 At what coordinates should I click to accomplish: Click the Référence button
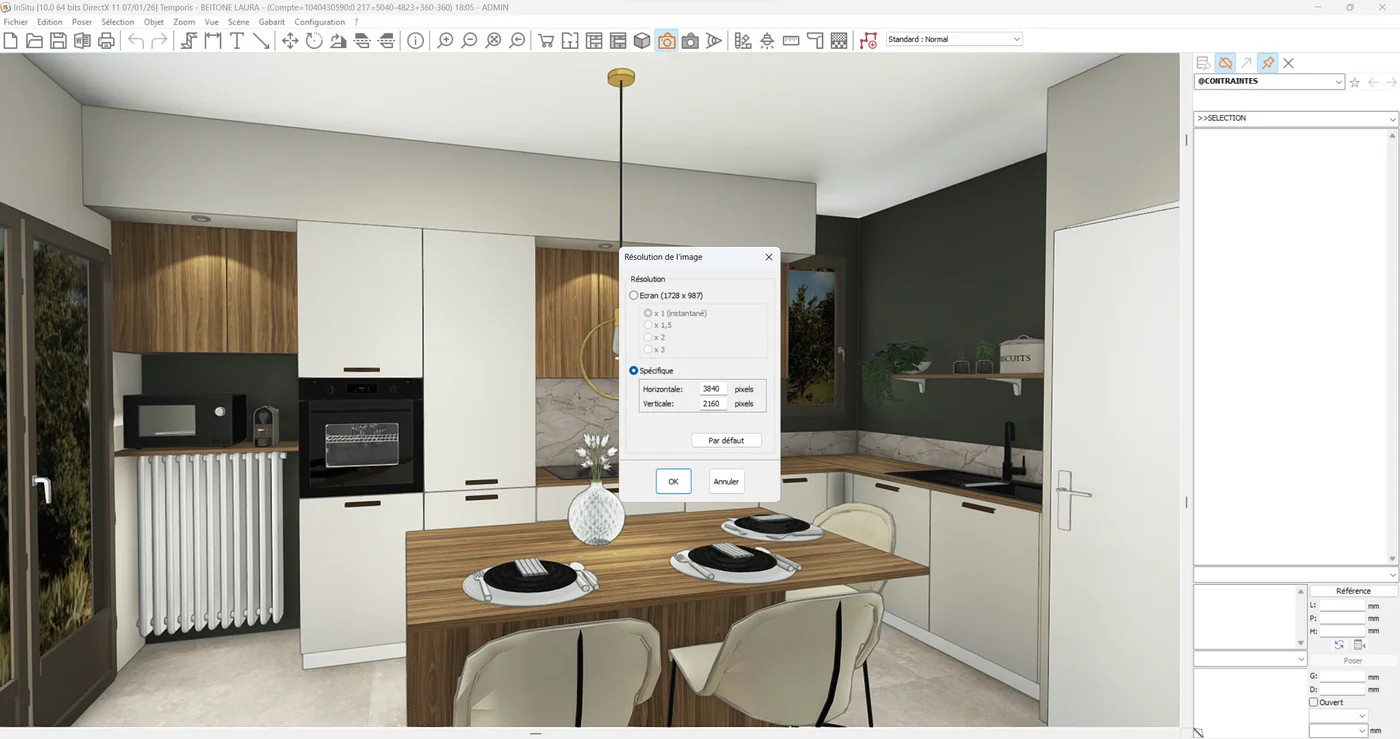pos(1353,591)
